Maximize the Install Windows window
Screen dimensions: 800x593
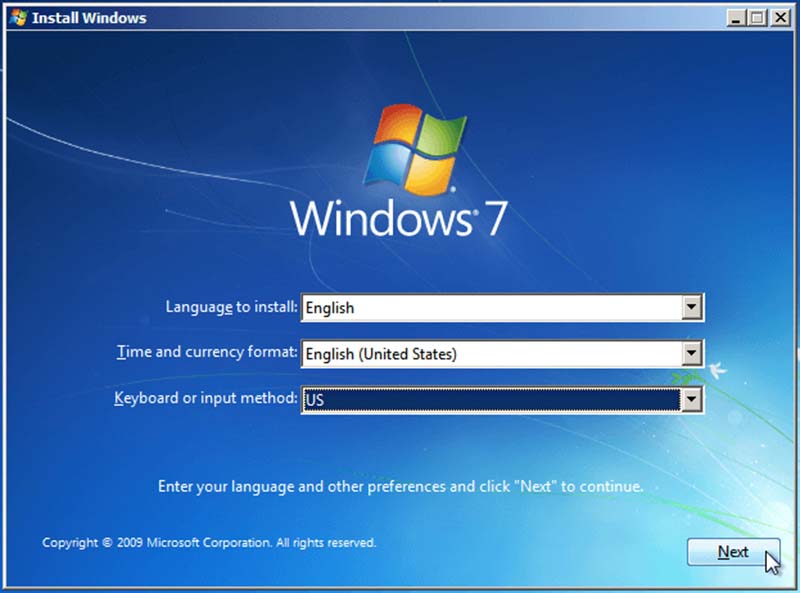click(x=758, y=18)
